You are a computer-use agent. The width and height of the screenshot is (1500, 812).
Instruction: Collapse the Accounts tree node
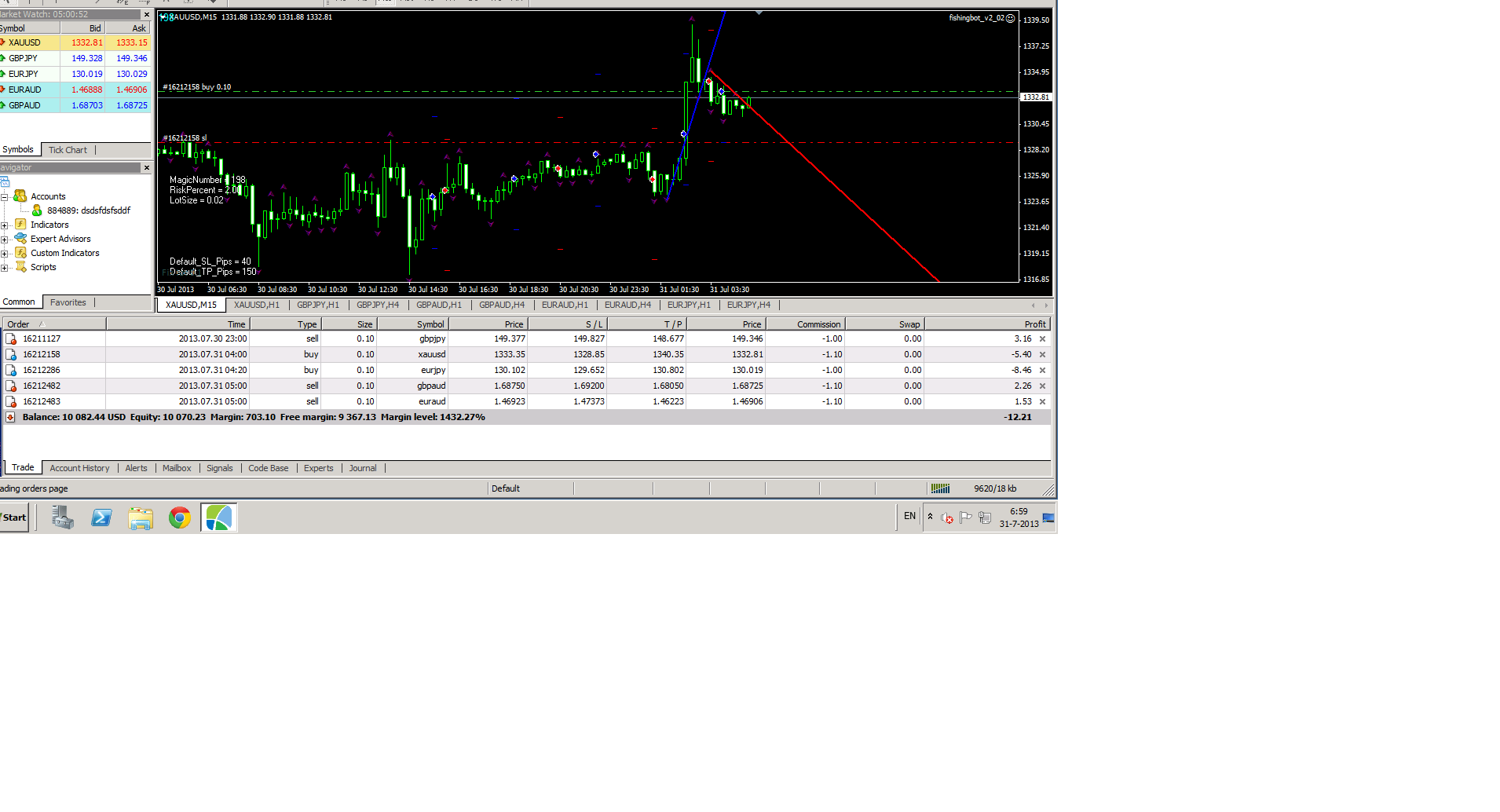pyautogui.click(x=5, y=196)
